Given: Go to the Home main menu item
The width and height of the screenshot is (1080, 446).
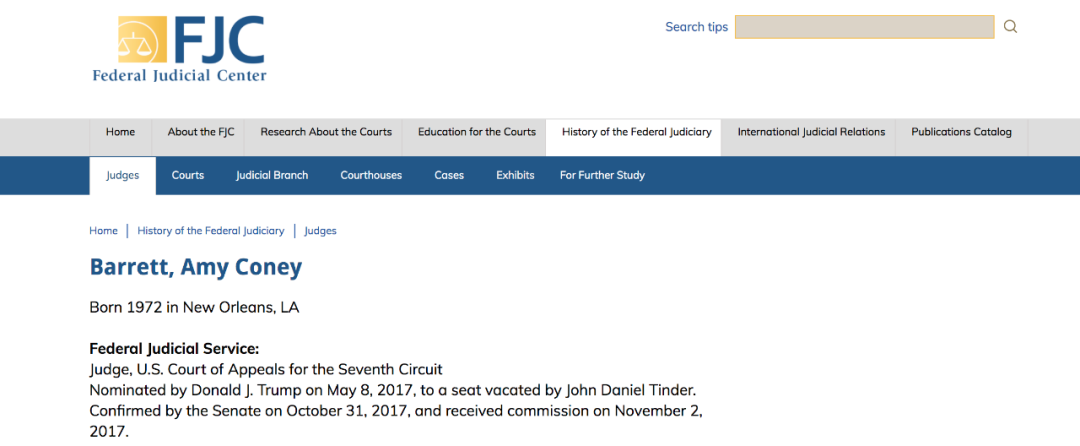Looking at the screenshot, I should pos(121,132).
